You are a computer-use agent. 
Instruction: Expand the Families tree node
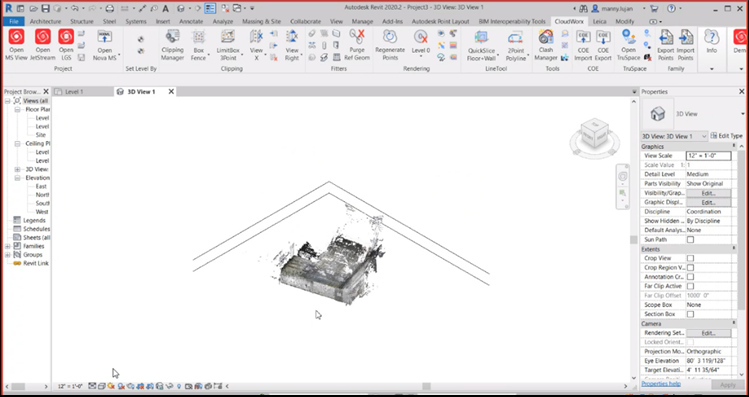pyautogui.click(x=8, y=246)
